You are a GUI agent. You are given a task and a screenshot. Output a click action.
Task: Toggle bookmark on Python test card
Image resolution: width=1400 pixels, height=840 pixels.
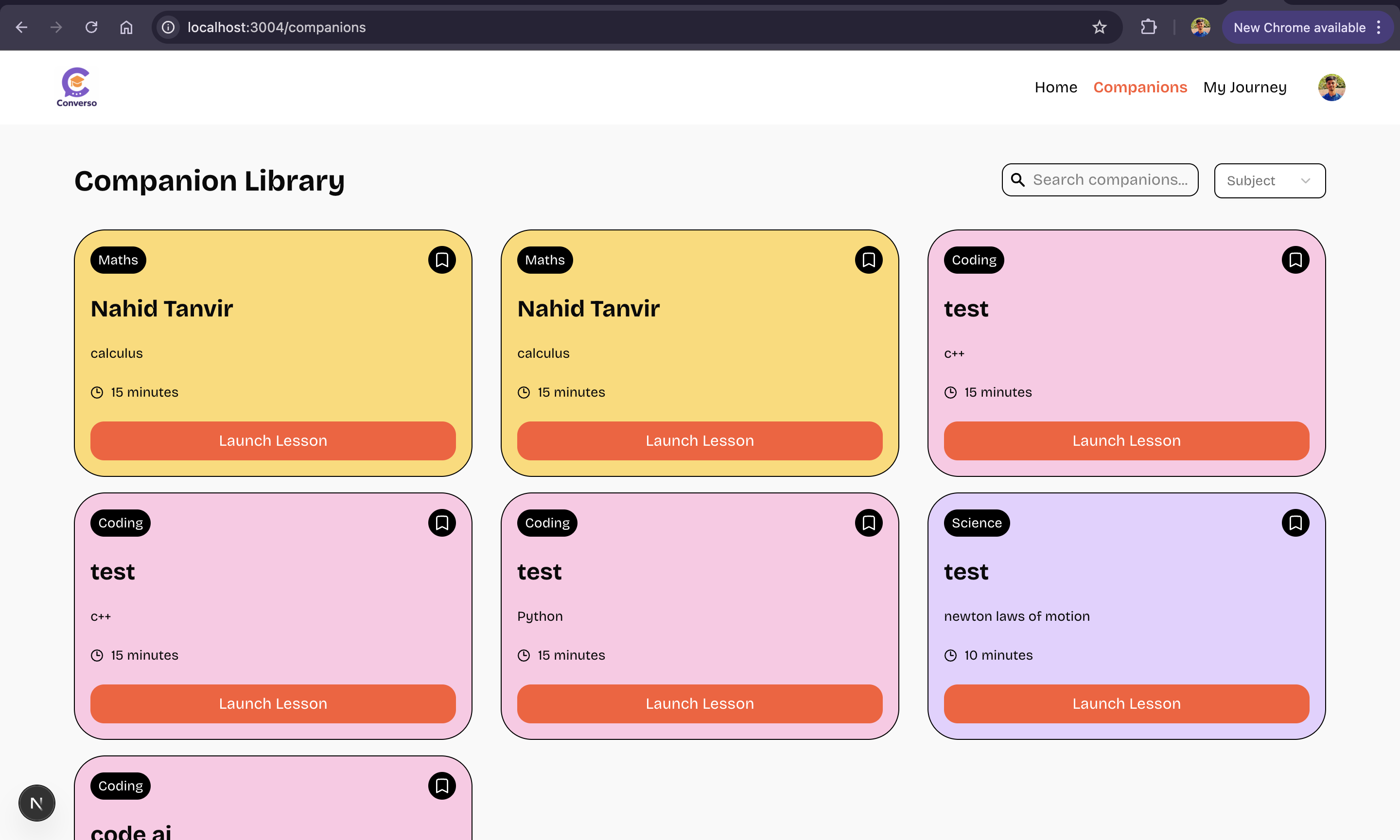coord(868,523)
